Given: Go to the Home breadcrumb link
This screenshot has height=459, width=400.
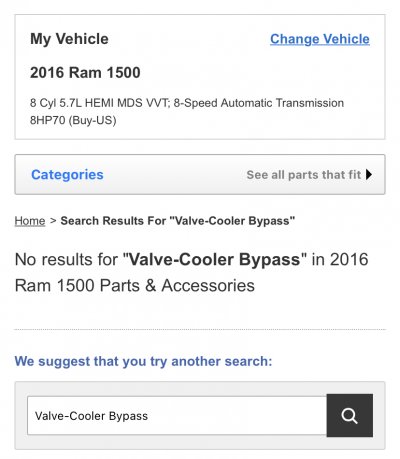Looking at the screenshot, I should coord(30,221).
